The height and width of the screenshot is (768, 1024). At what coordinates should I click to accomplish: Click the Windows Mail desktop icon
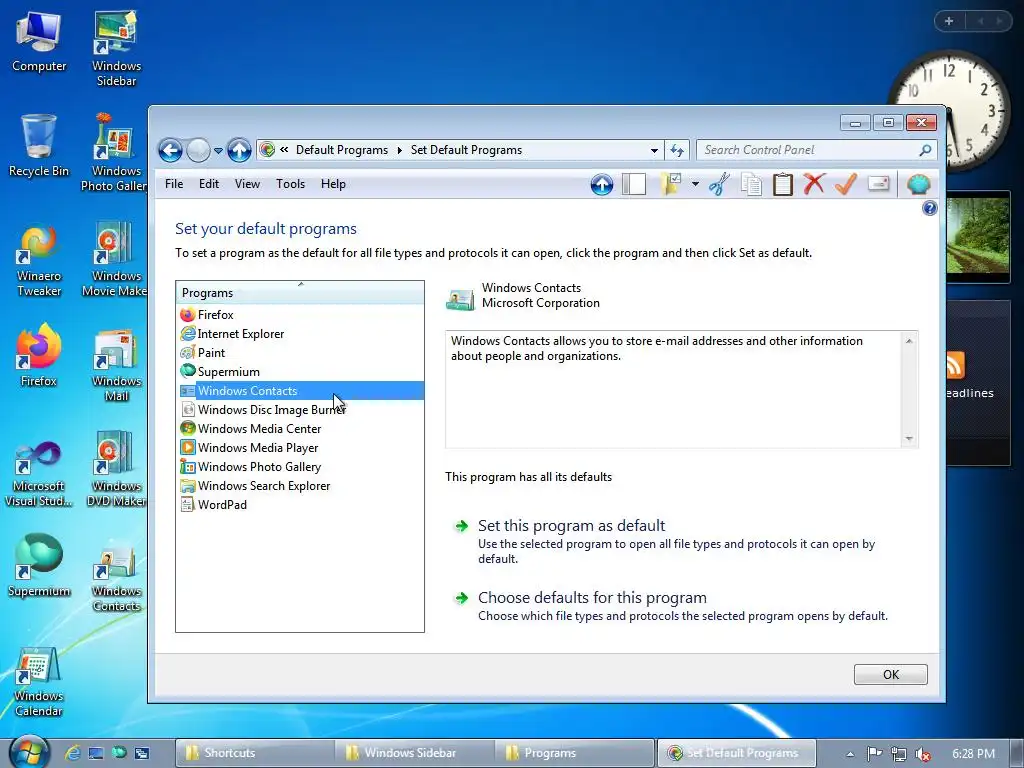116,365
